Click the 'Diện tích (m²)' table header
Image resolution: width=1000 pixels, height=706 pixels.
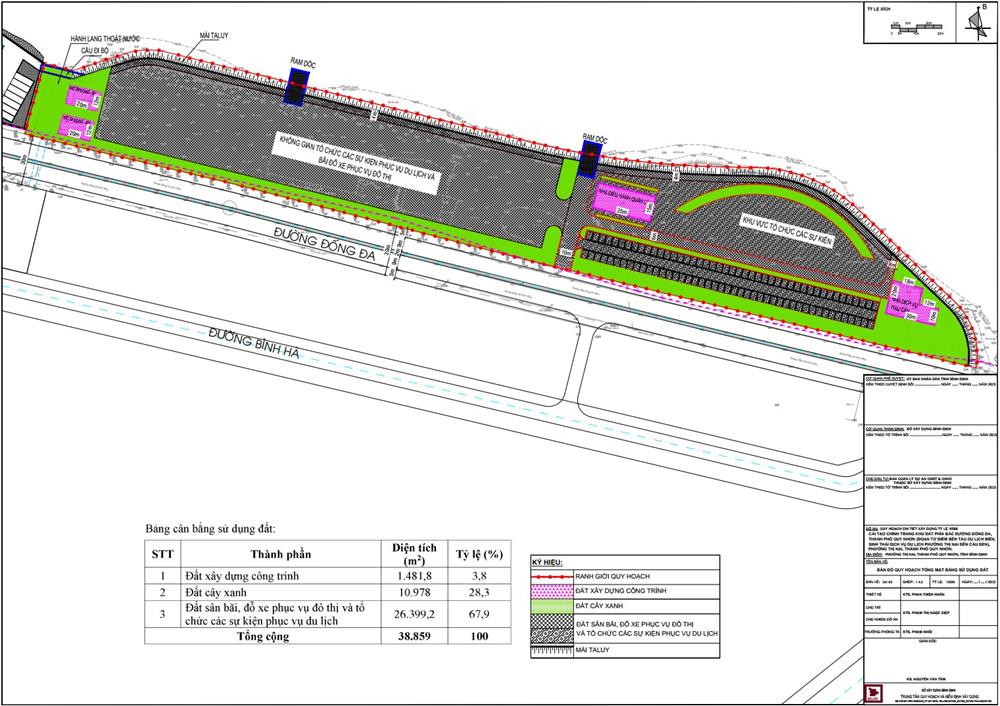(x=415, y=554)
